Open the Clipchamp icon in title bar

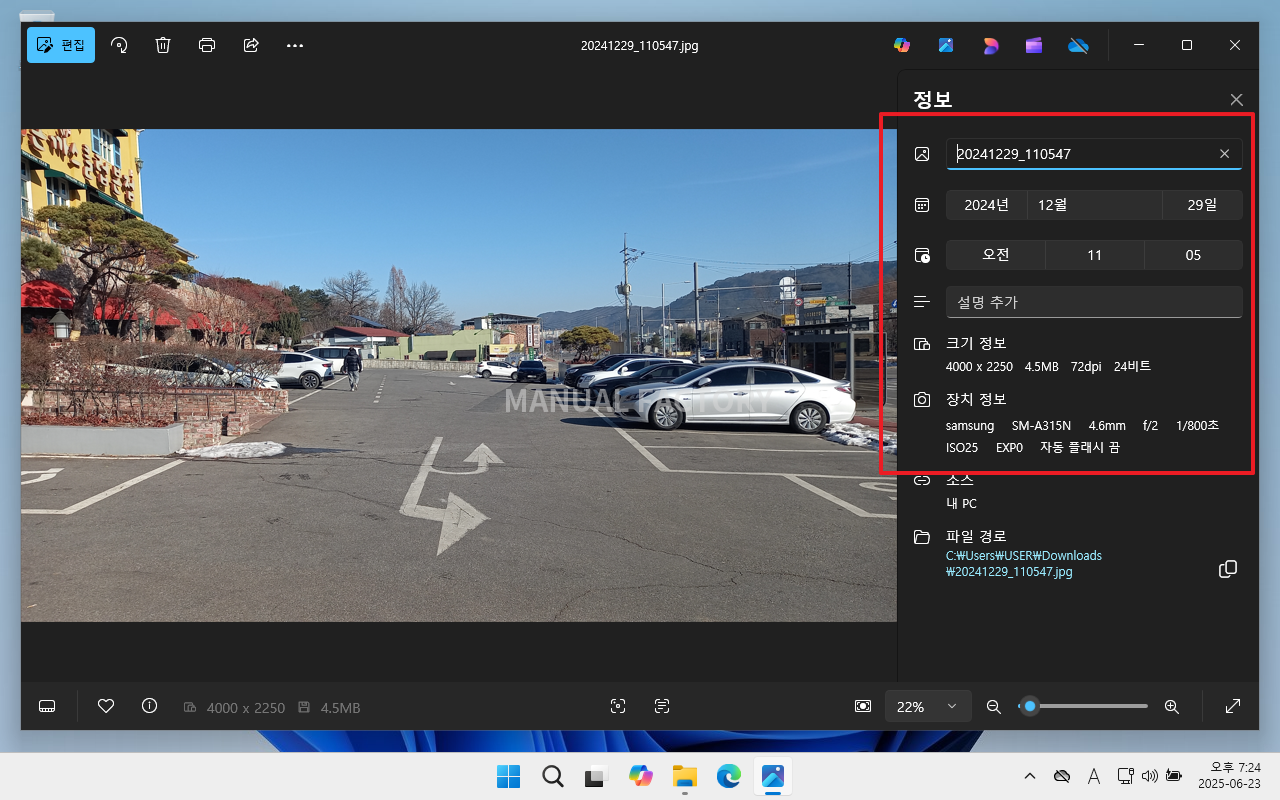point(1034,45)
